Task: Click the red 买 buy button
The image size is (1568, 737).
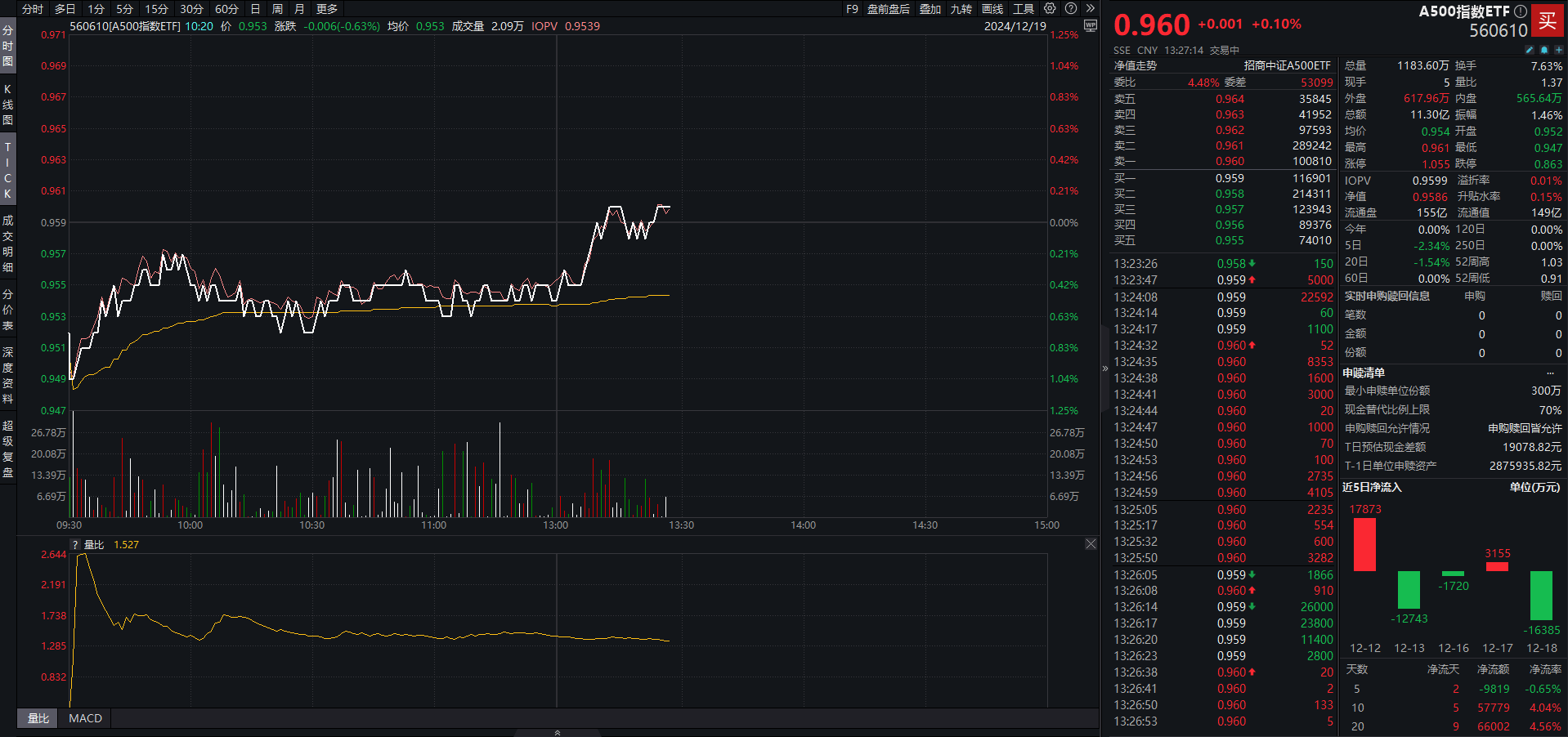Action: click(x=1548, y=21)
